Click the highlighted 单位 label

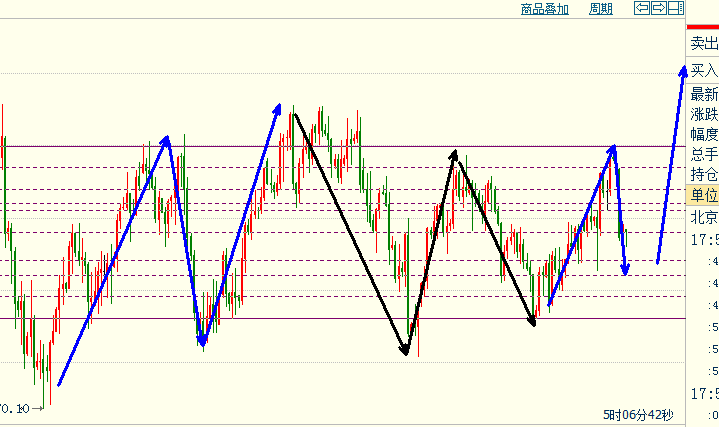[703, 195]
